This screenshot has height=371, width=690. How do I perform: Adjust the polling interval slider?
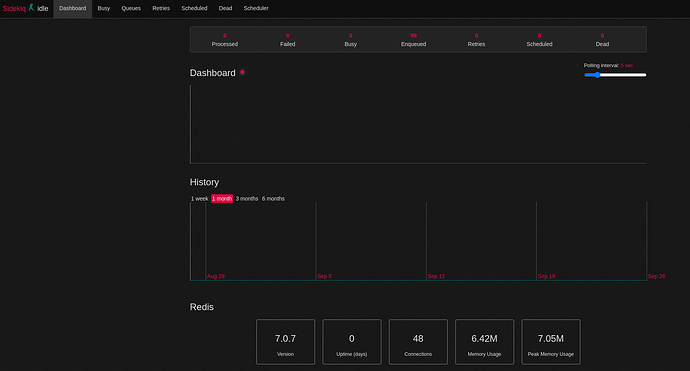click(615, 75)
